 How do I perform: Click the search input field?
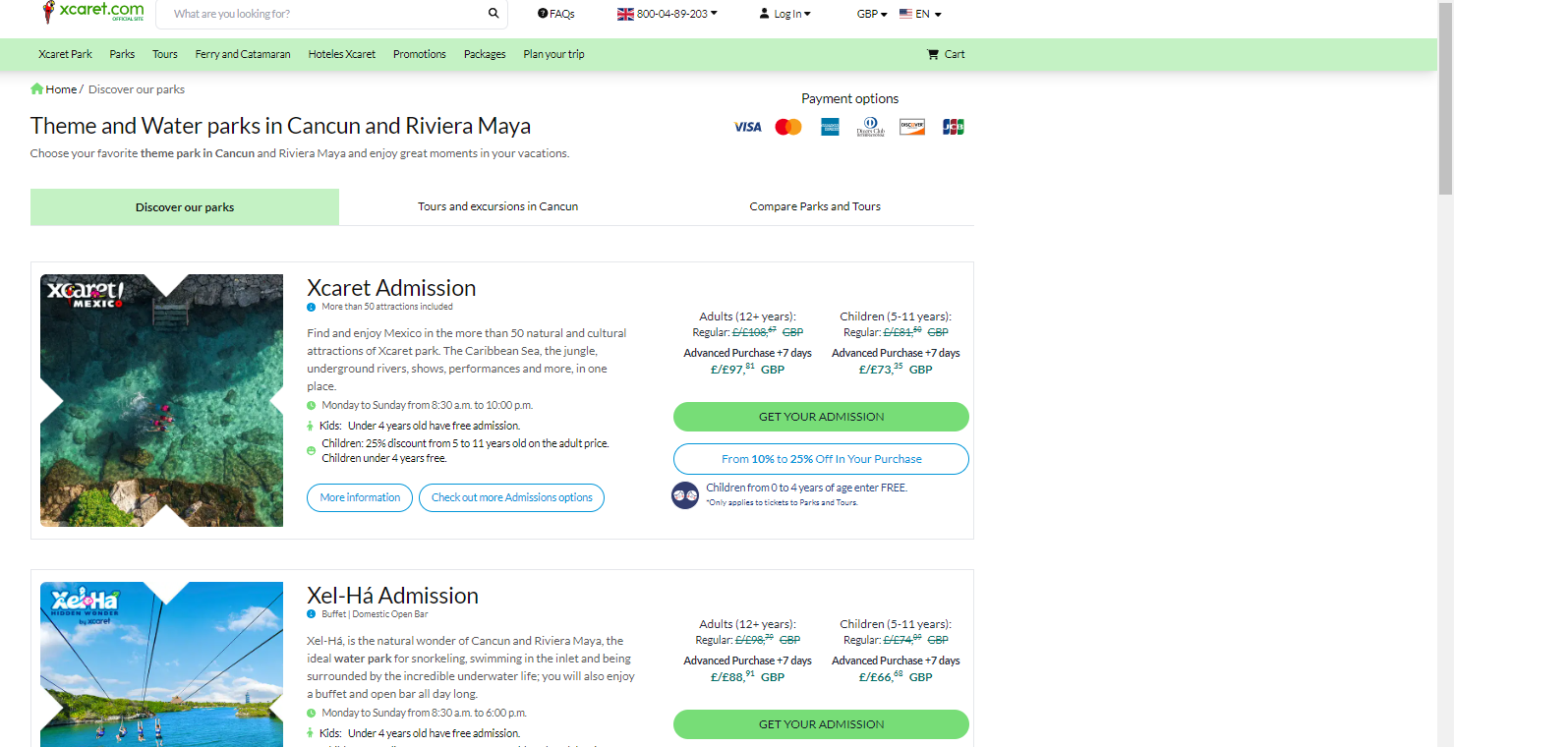(x=321, y=14)
